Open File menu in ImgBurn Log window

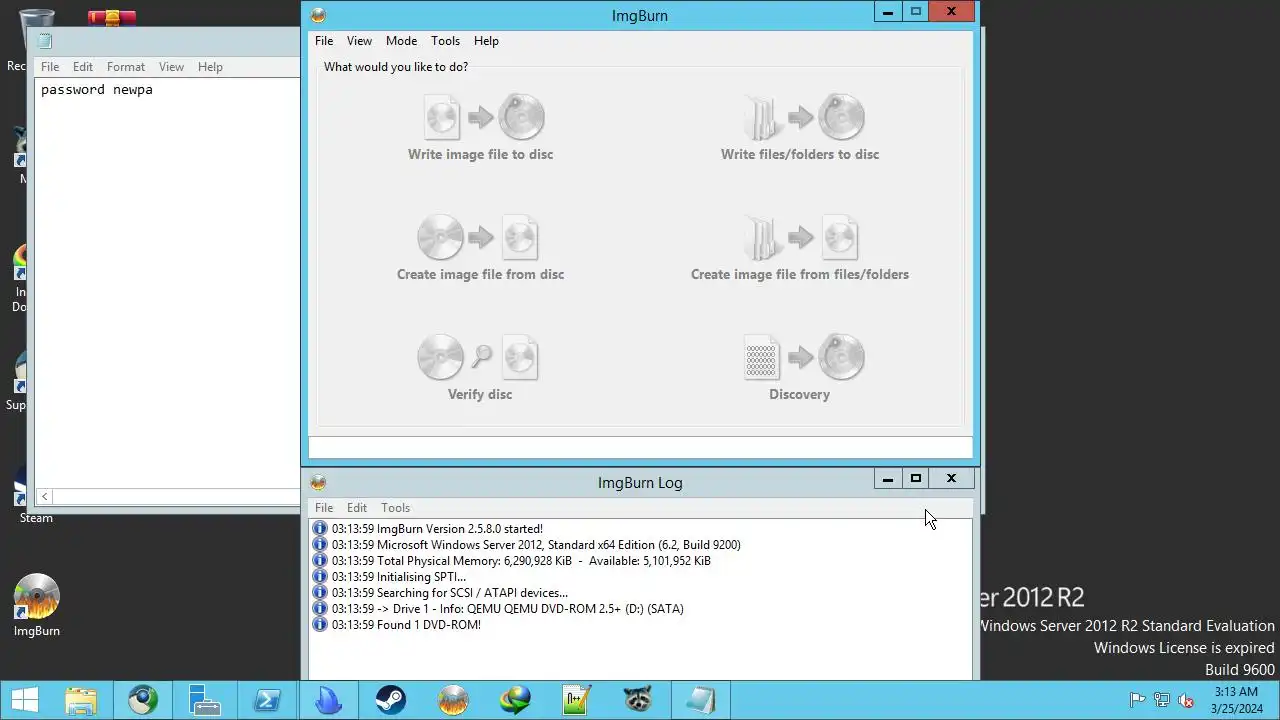point(324,508)
